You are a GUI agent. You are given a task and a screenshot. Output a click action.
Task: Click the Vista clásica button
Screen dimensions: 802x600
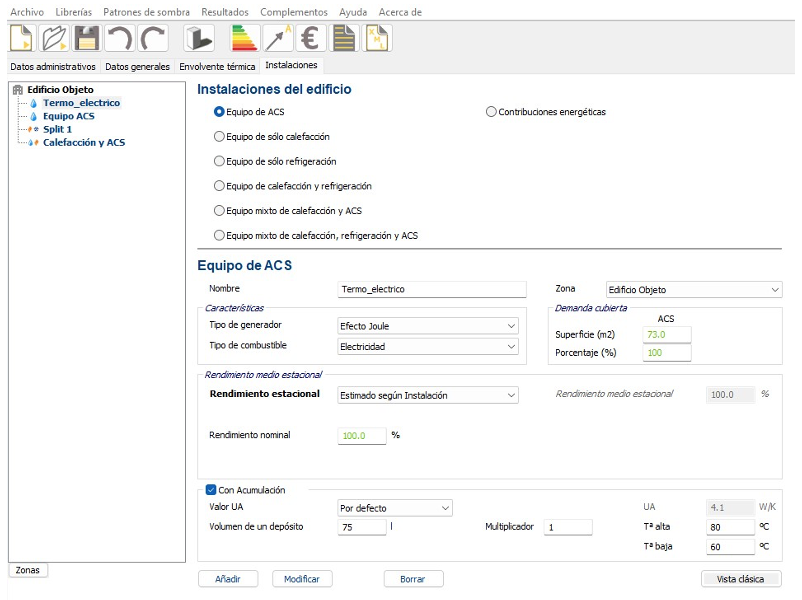(x=741, y=579)
